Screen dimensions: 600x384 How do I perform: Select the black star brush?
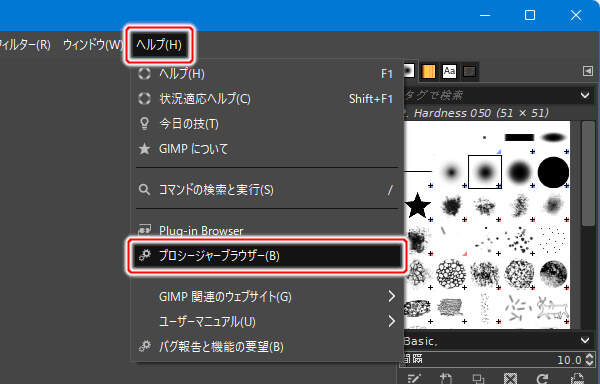[x=418, y=206]
